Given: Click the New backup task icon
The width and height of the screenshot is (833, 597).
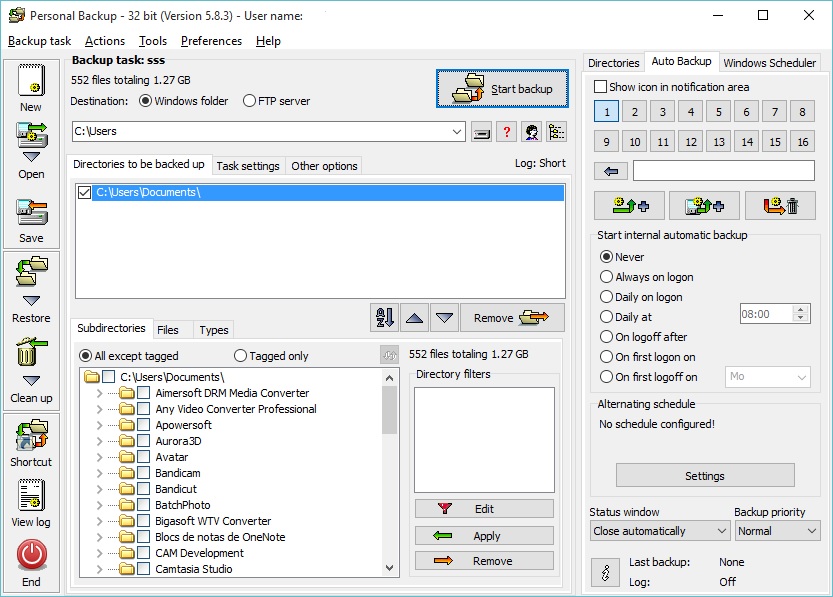Looking at the screenshot, I should point(31,81).
